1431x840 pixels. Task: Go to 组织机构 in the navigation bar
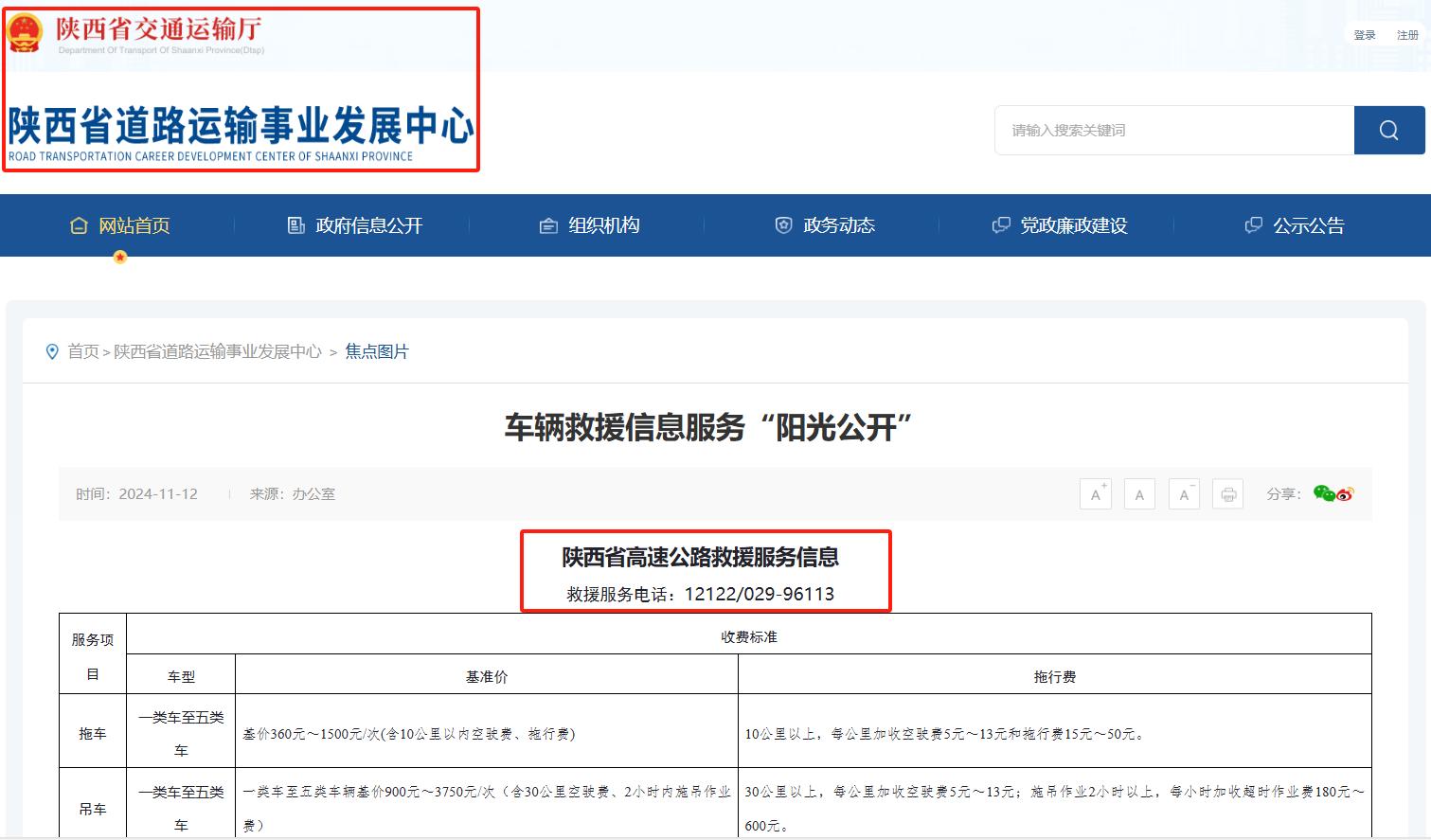coord(590,225)
